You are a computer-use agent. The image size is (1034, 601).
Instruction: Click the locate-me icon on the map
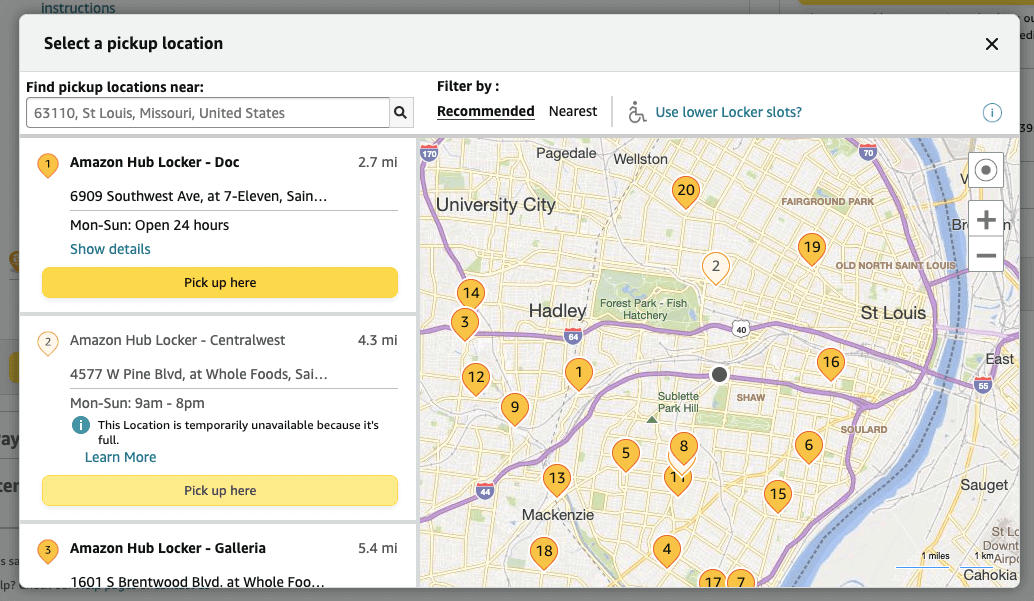[985, 170]
